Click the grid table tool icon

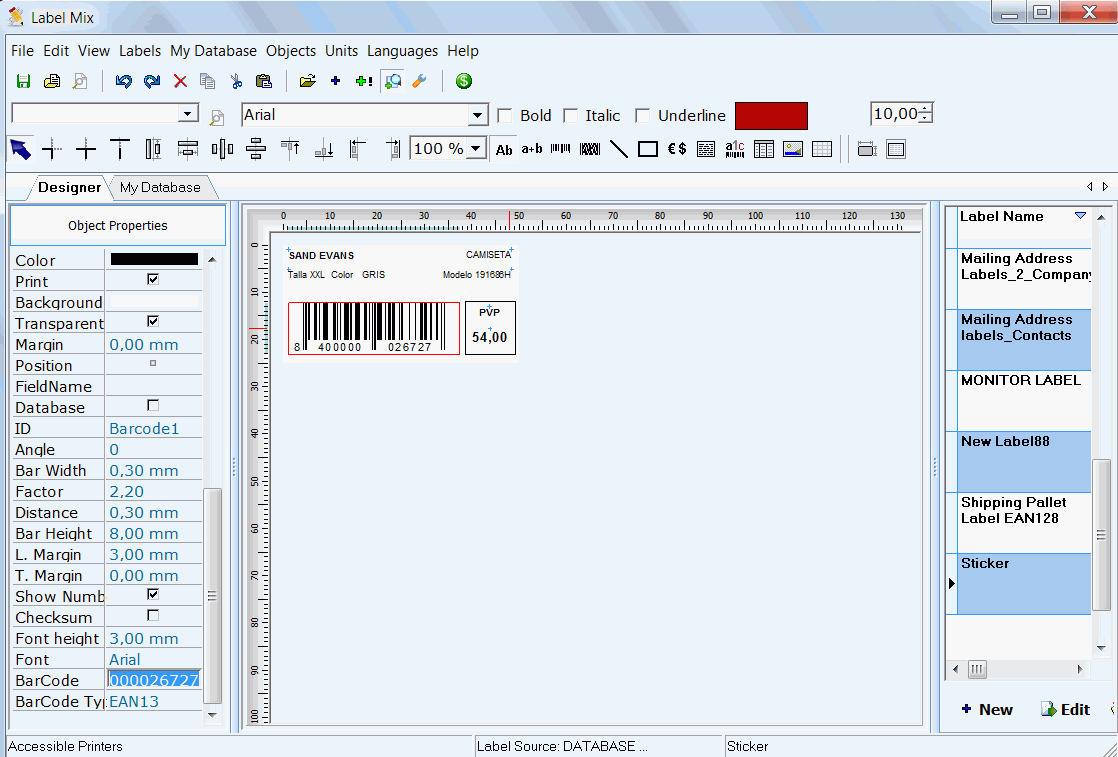click(822, 149)
